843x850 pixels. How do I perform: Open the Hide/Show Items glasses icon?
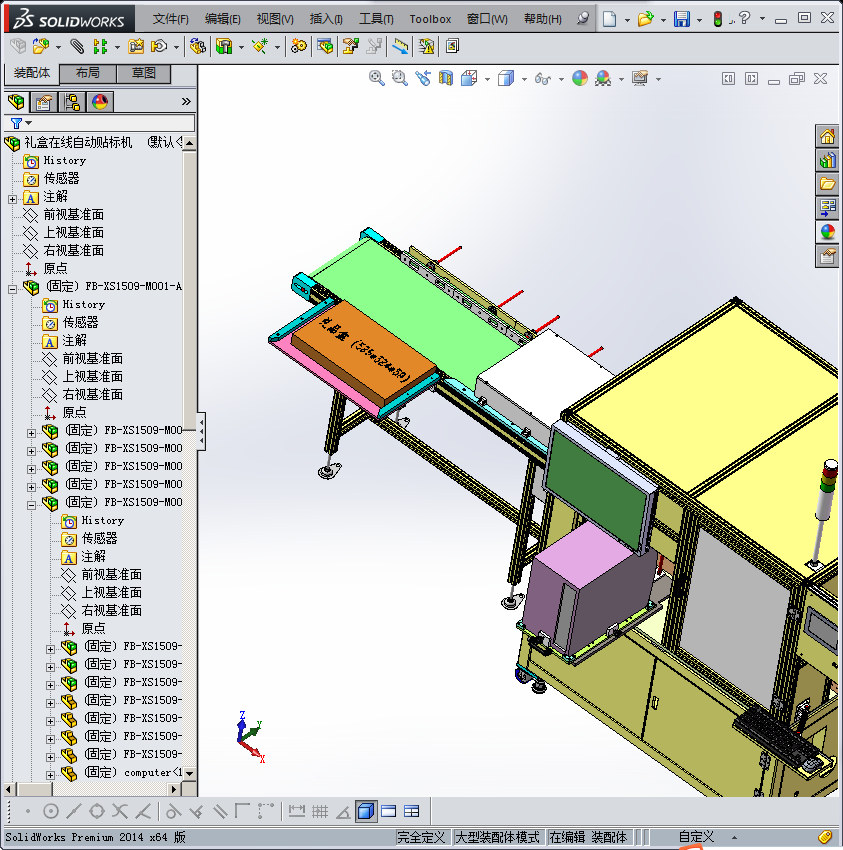(543, 79)
